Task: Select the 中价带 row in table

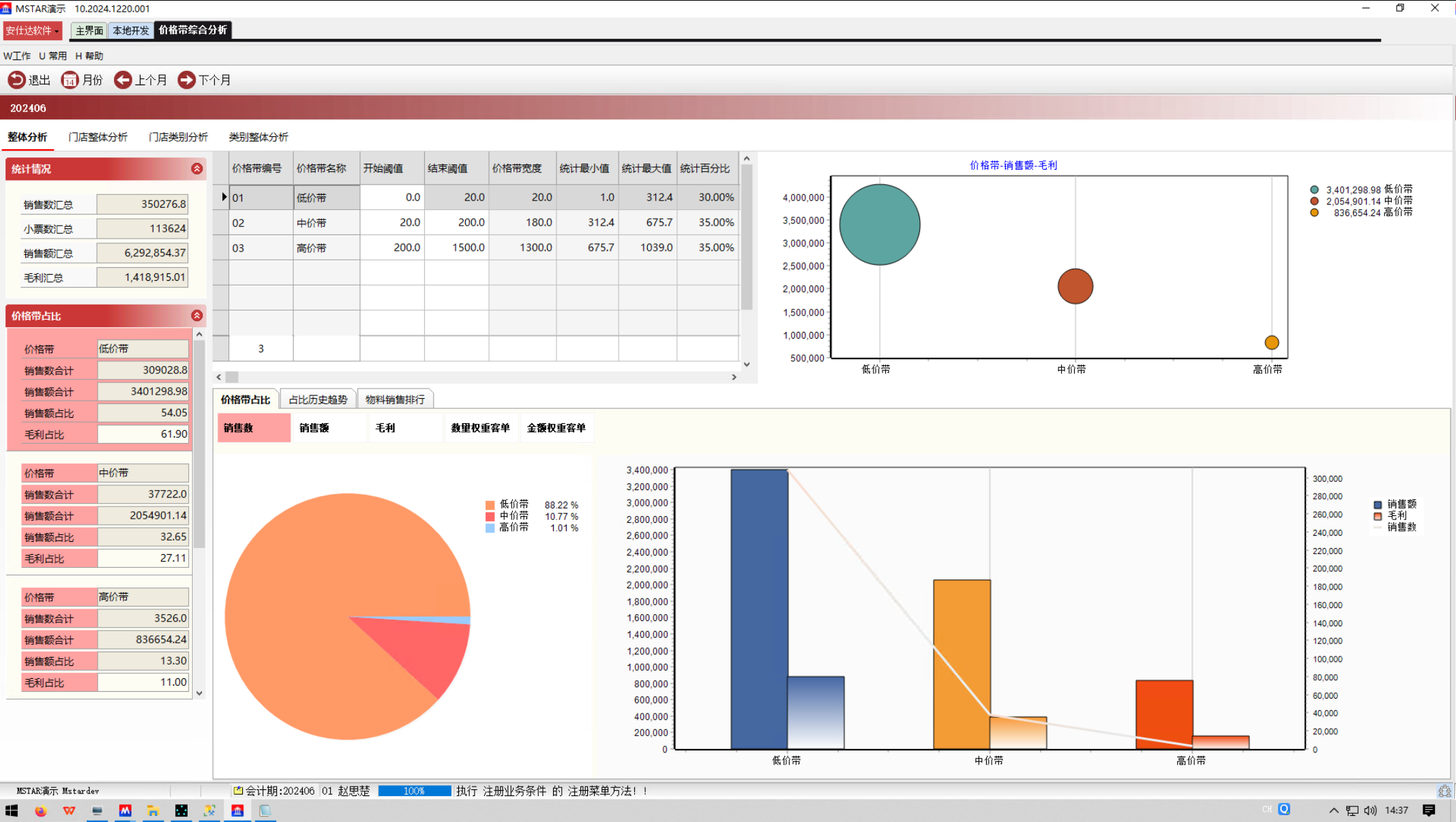Action: (312, 223)
